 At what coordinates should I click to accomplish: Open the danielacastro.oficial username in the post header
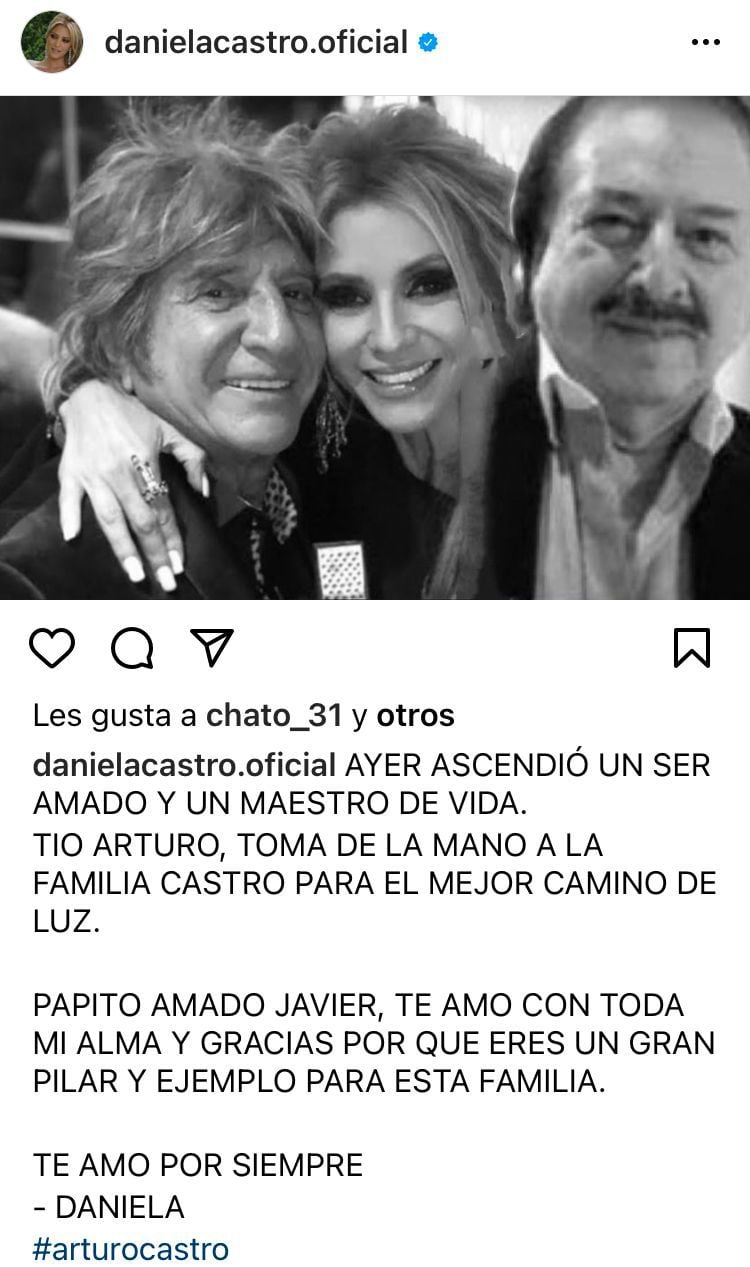[x=256, y=42]
